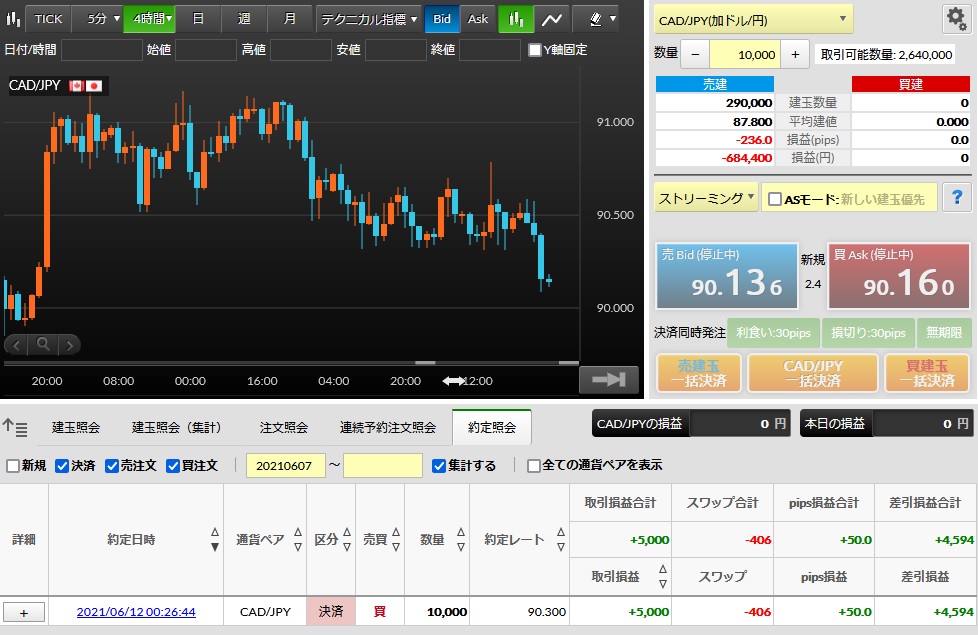Uncheck the 買注文 filter checkbox
The image size is (978, 635).
click(173, 466)
